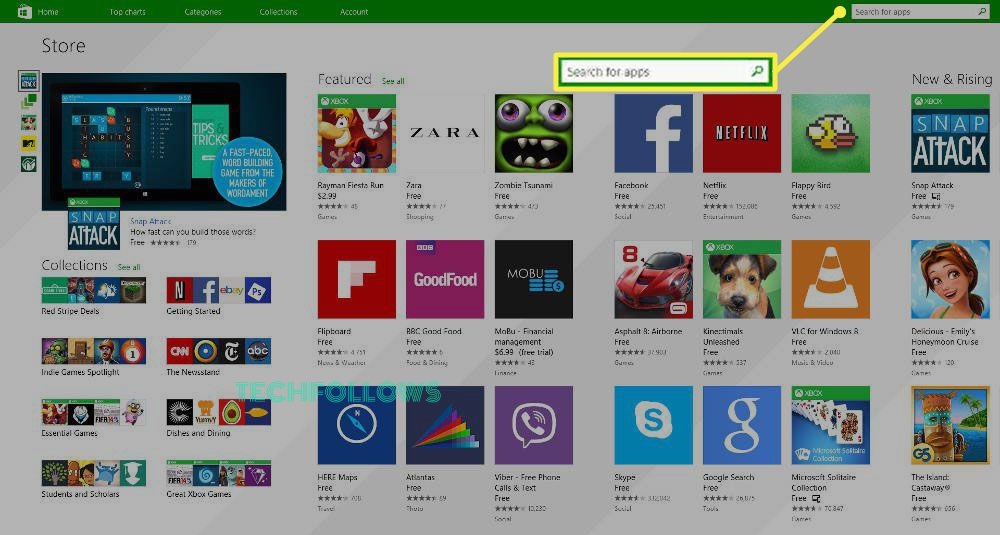Open the Facebook app tile
The width and height of the screenshot is (1000, 535).
click(x=654, y=133)
